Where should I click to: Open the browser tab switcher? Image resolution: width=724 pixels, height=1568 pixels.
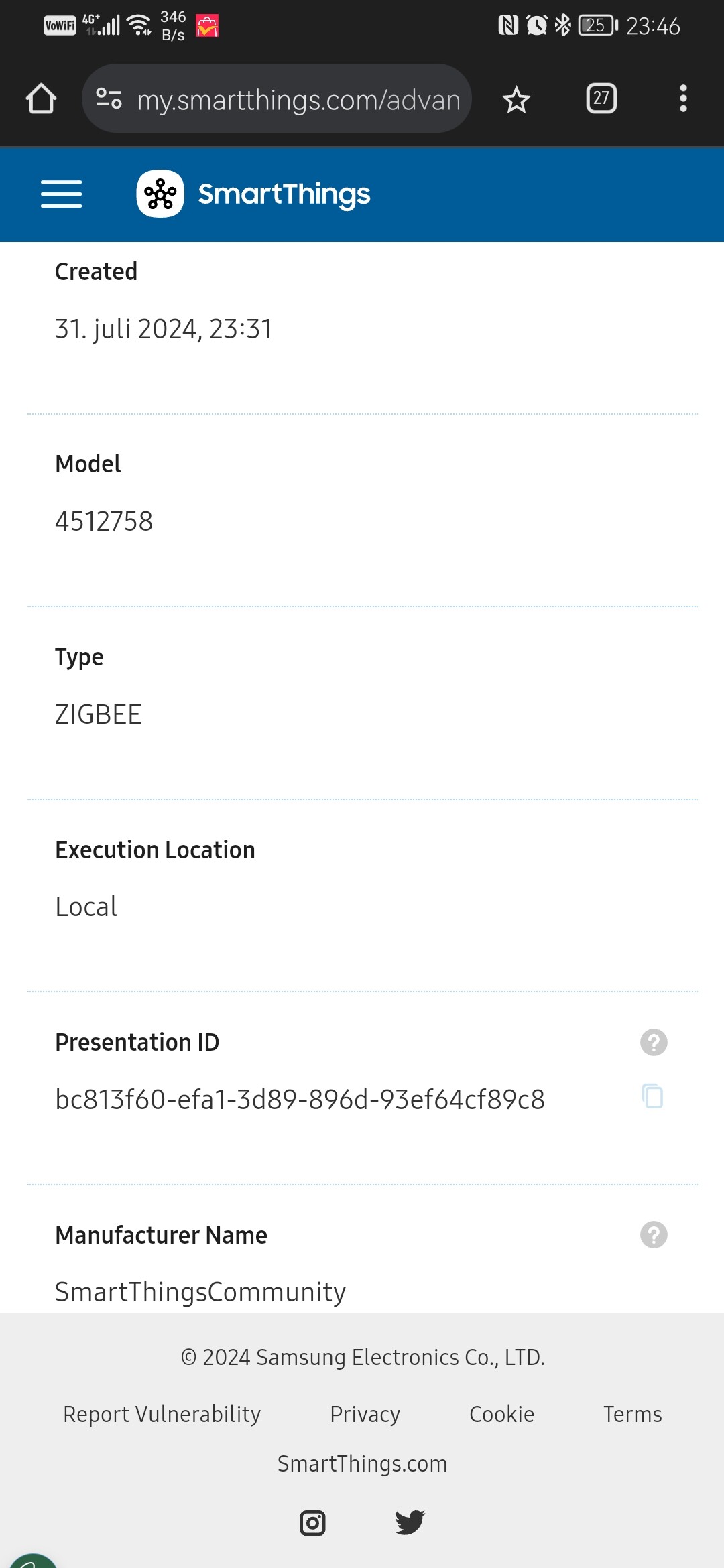click(601, 99)
